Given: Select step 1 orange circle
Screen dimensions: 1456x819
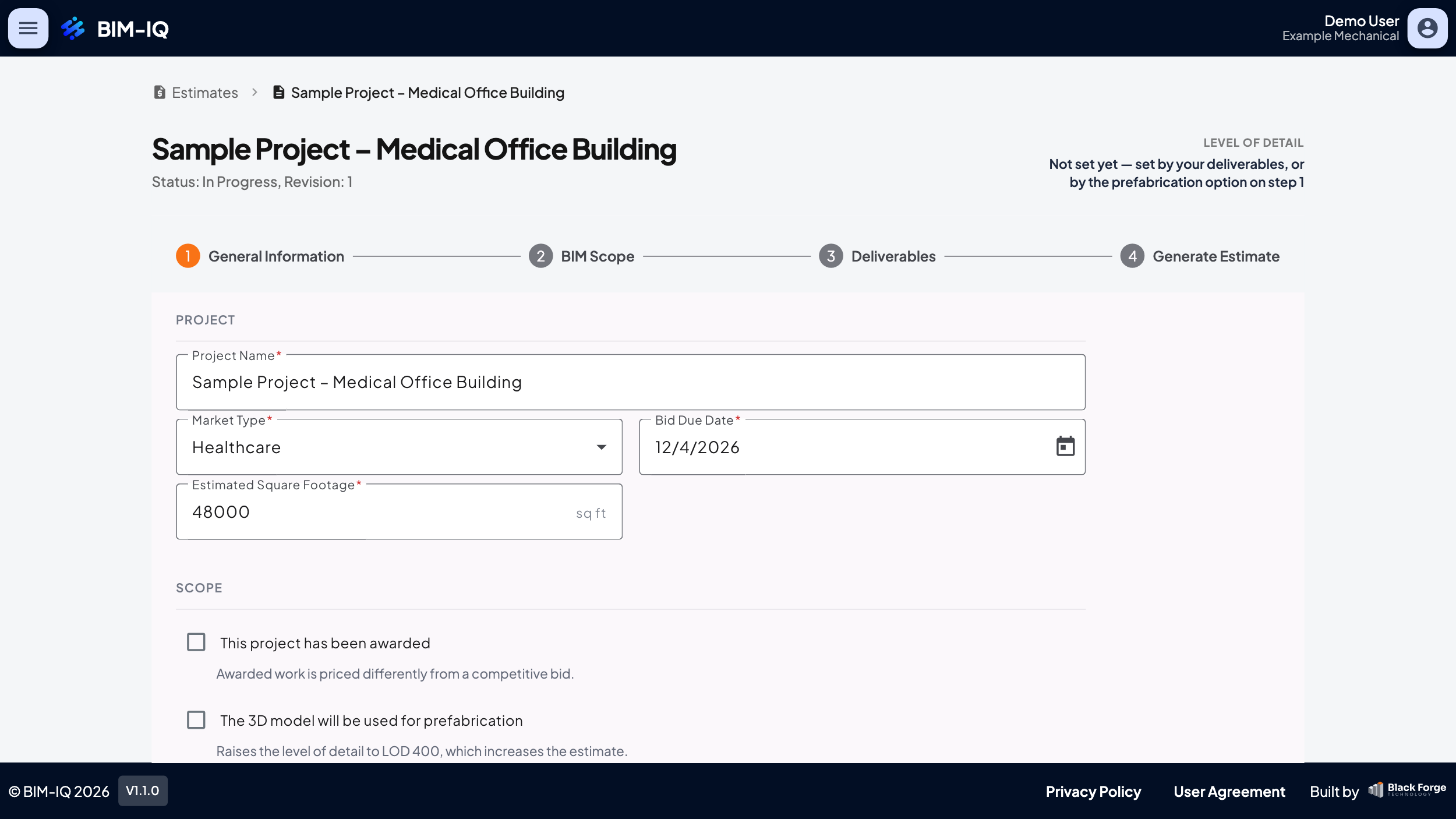Looking at the screenshot, I should click(x=188, y=256).
